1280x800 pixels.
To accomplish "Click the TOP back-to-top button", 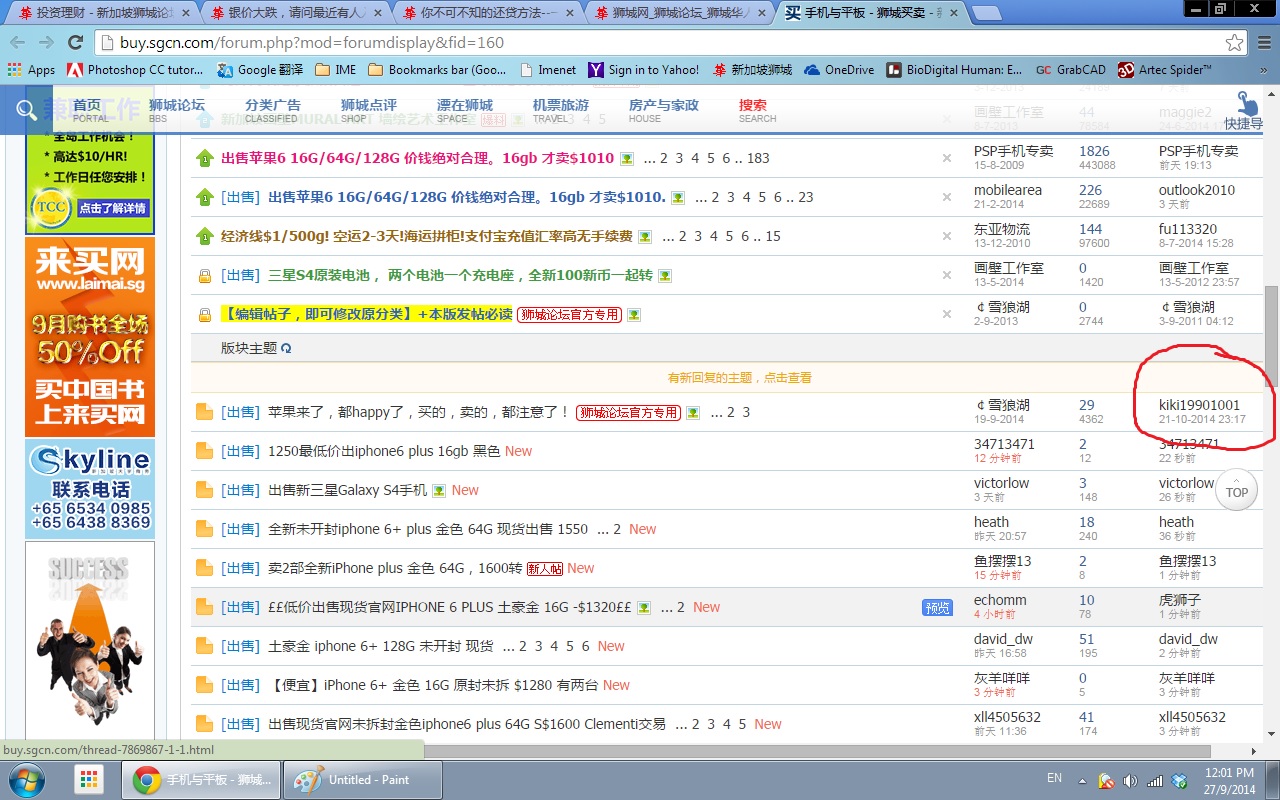I will point(1237,491).
